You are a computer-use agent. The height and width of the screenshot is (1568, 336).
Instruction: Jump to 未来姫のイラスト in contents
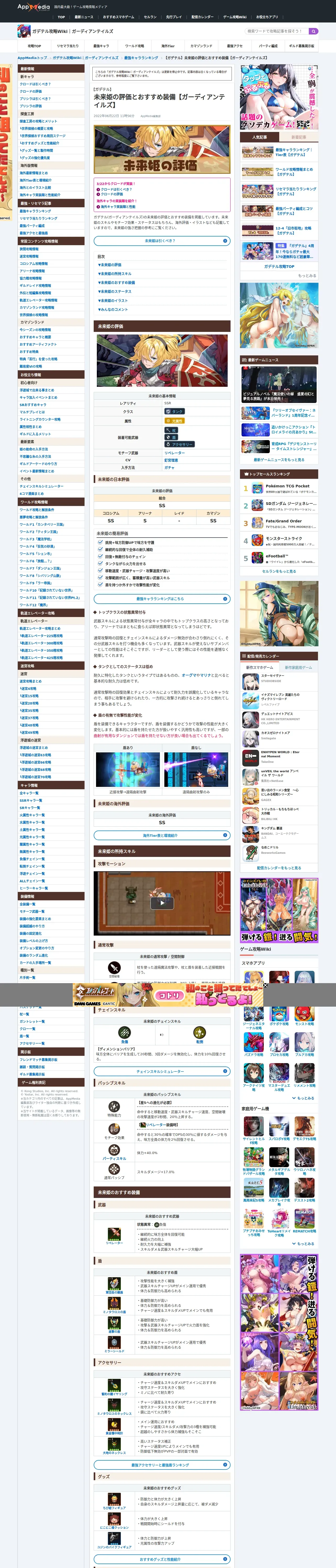click(x=113, y=301)
